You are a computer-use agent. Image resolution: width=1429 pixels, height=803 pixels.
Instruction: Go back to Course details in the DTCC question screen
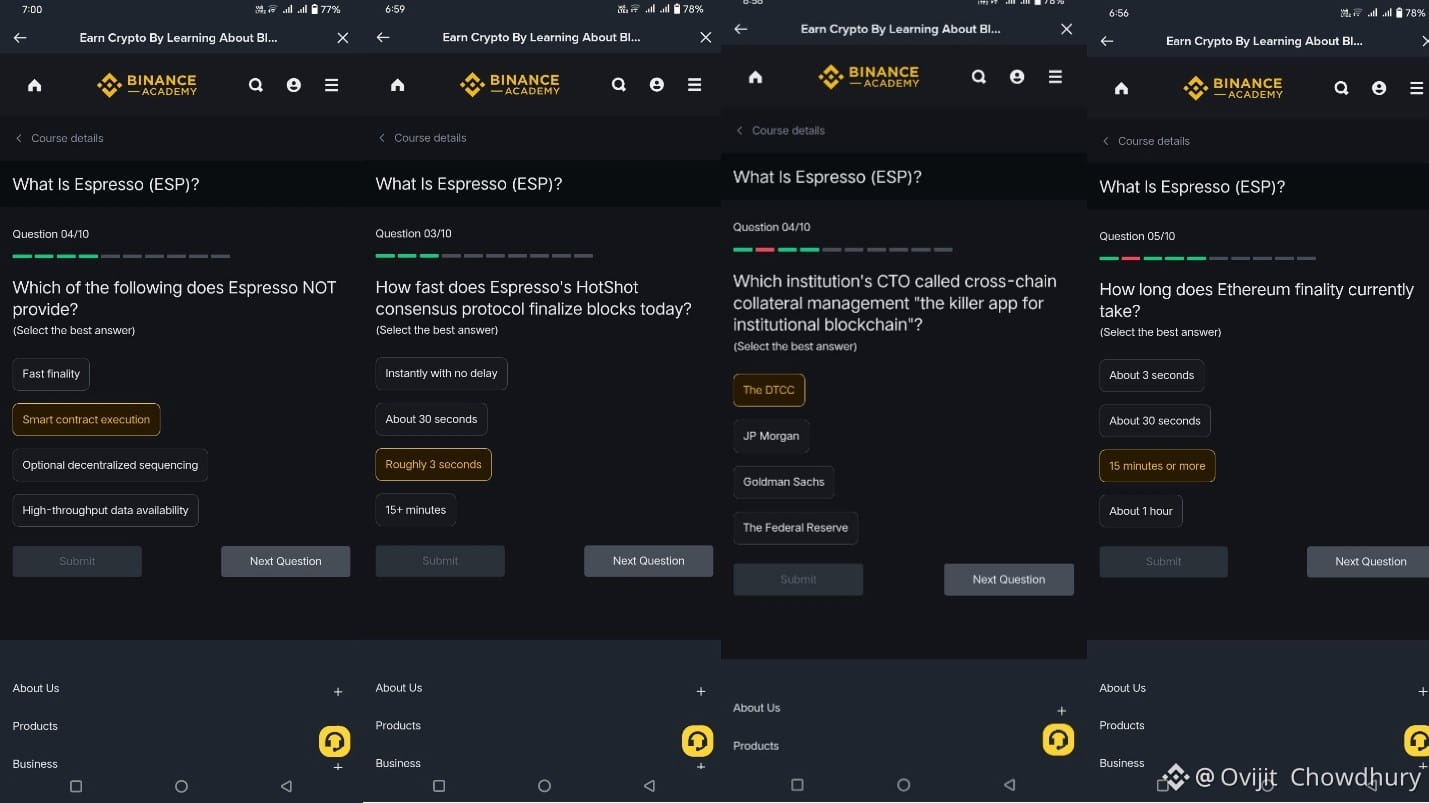[x=780, y=131]
